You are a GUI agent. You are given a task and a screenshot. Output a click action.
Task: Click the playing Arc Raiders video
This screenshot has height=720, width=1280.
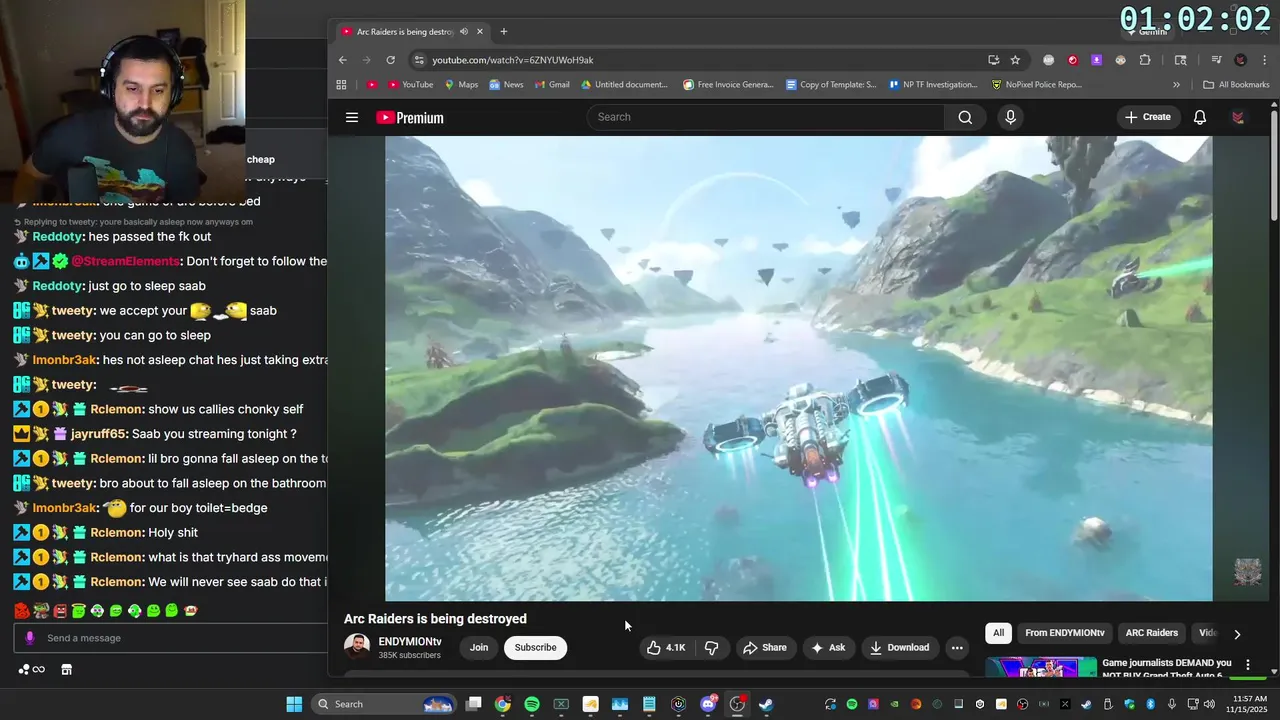[798, 369]
